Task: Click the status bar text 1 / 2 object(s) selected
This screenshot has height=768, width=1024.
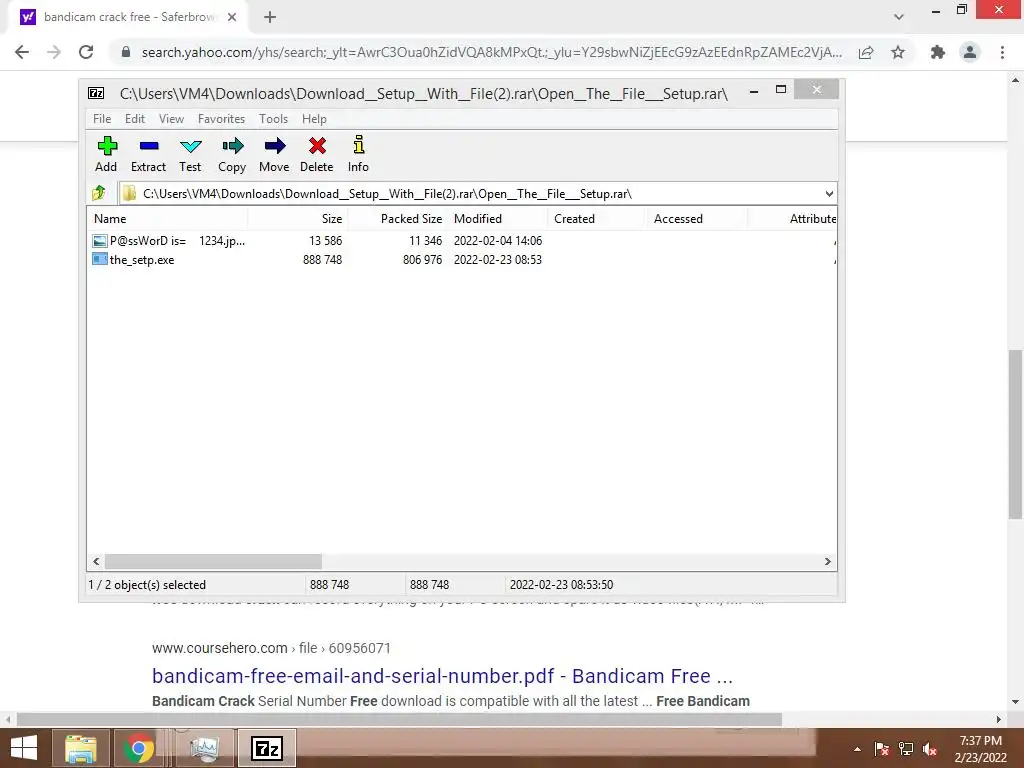Action: pyautogui.click(x=147, y=585)
